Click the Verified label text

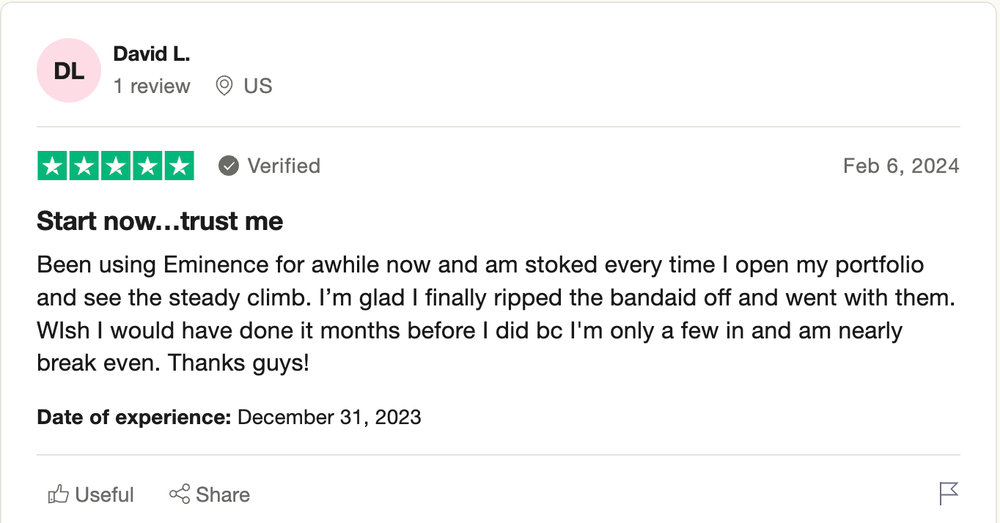point(284,166)
